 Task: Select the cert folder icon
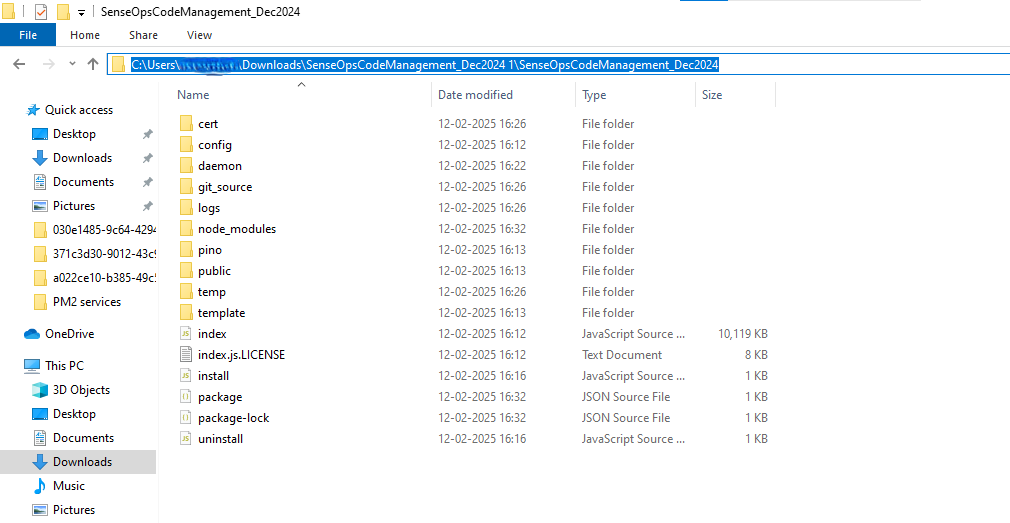coord(186,124)
